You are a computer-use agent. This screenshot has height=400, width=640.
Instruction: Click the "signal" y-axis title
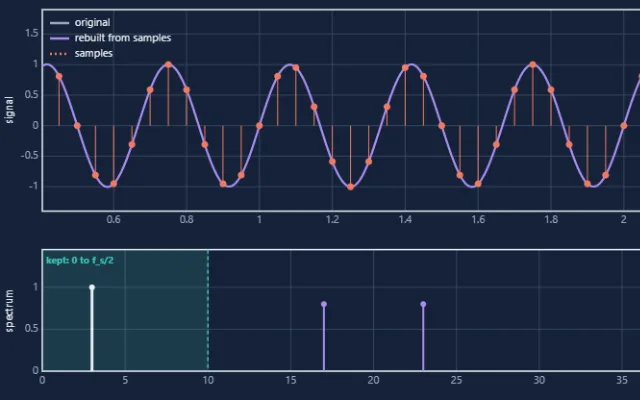[x=9, y=110]
